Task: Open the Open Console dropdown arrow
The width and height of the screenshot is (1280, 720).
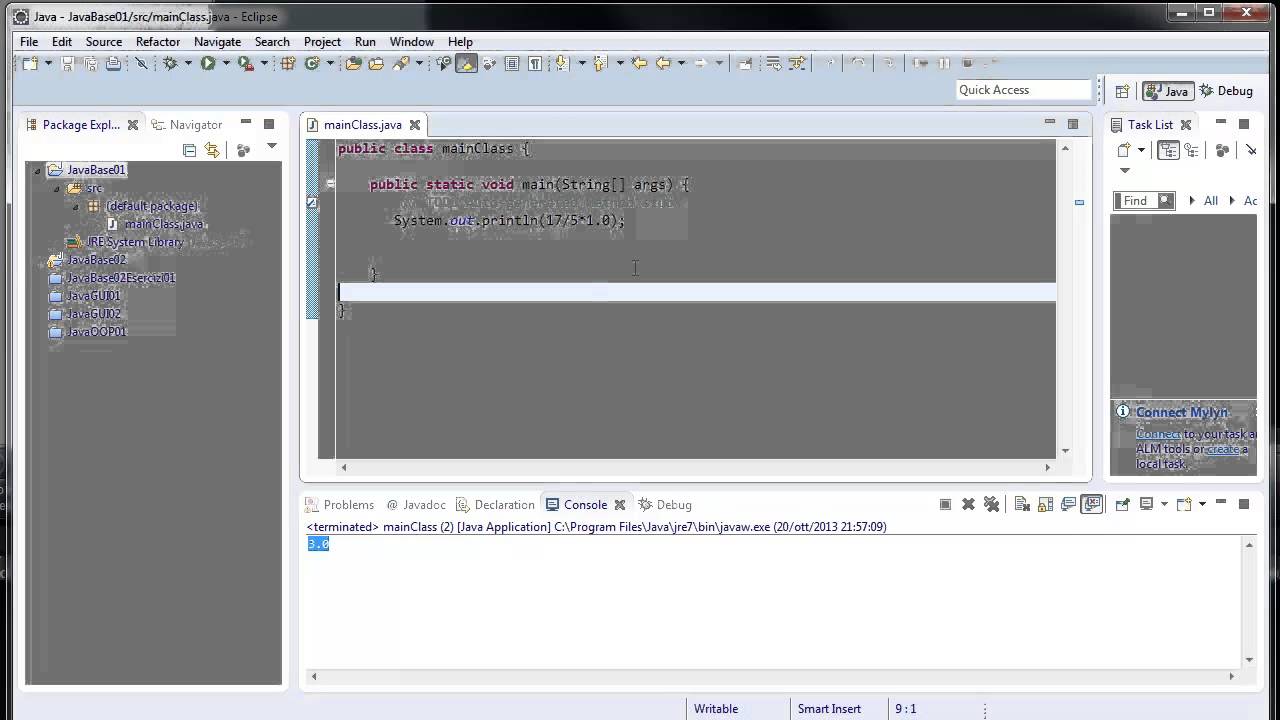Action: tap(1202, 504)
